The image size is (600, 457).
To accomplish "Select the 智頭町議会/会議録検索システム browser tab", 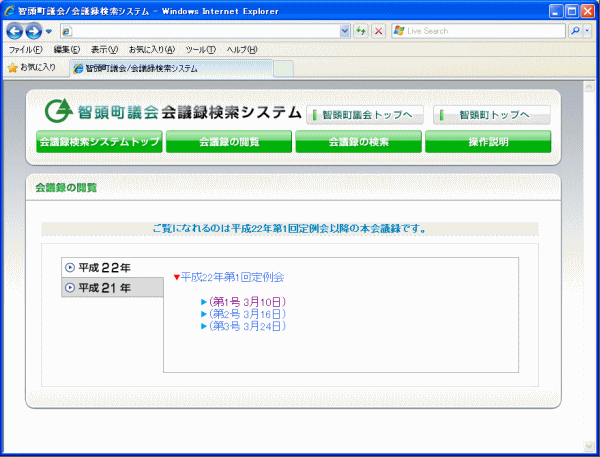I will (171, 69).
